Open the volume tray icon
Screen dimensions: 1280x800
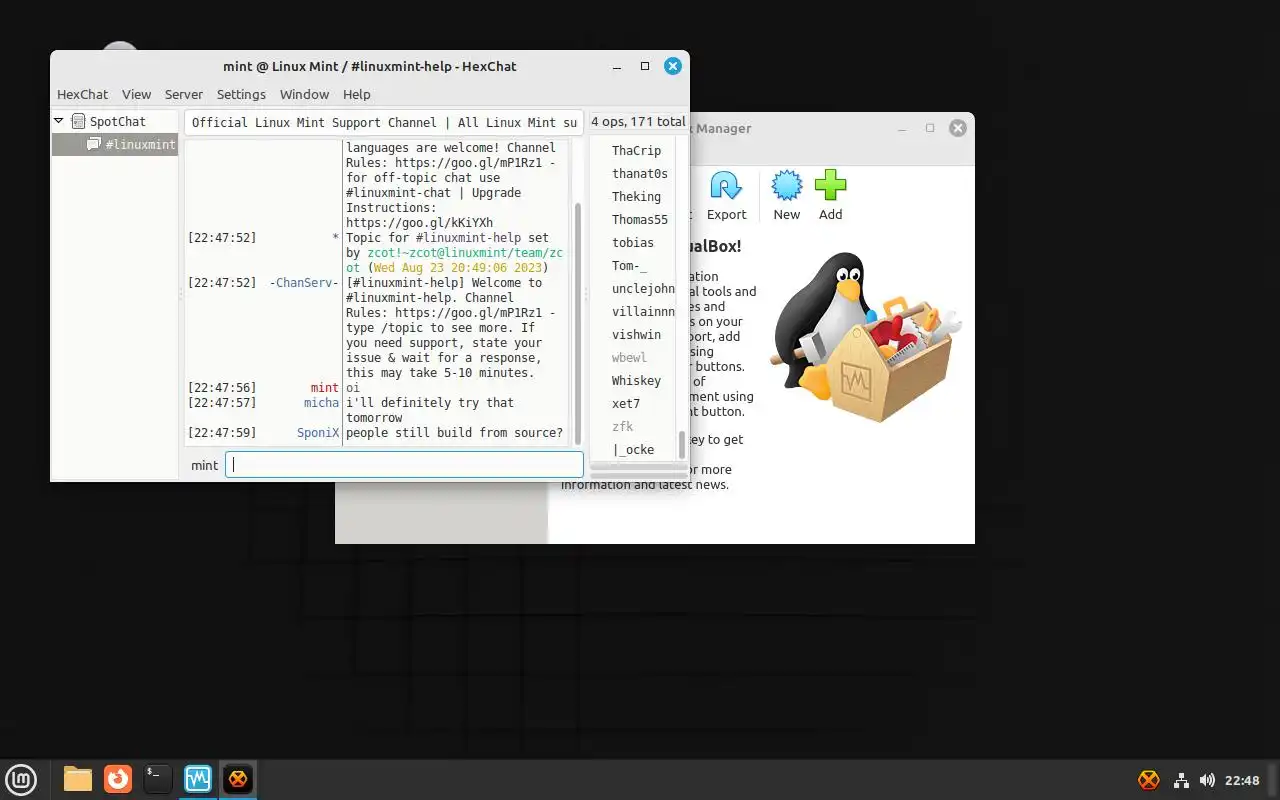click(1207, 780)
